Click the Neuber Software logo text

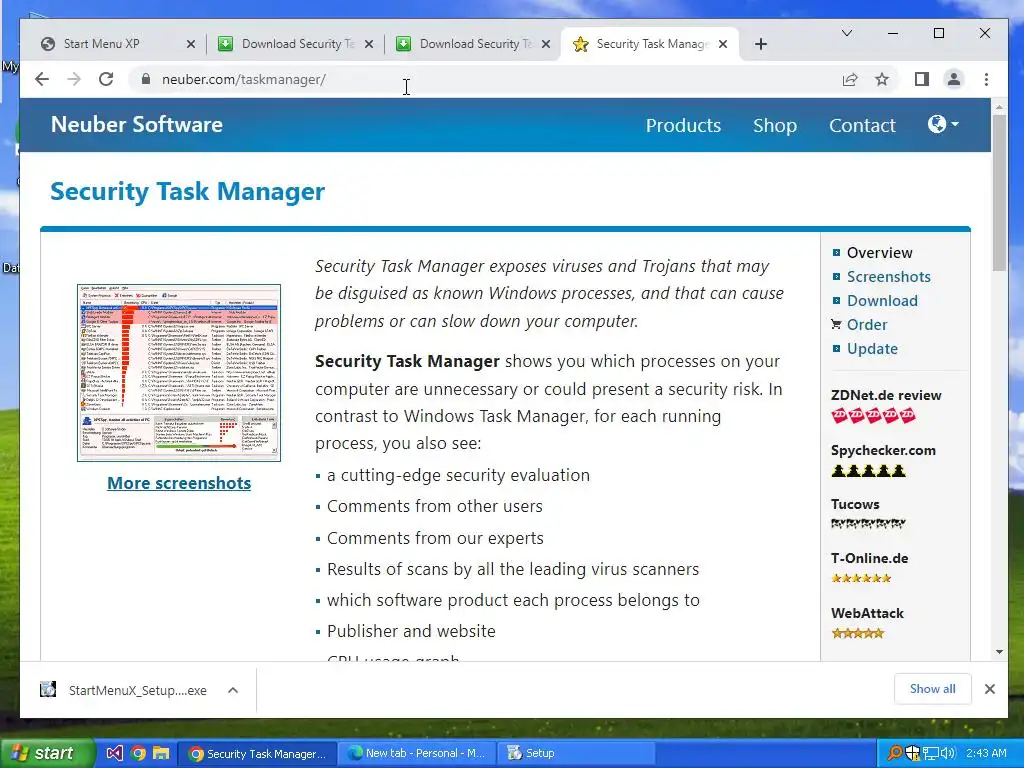136,124
